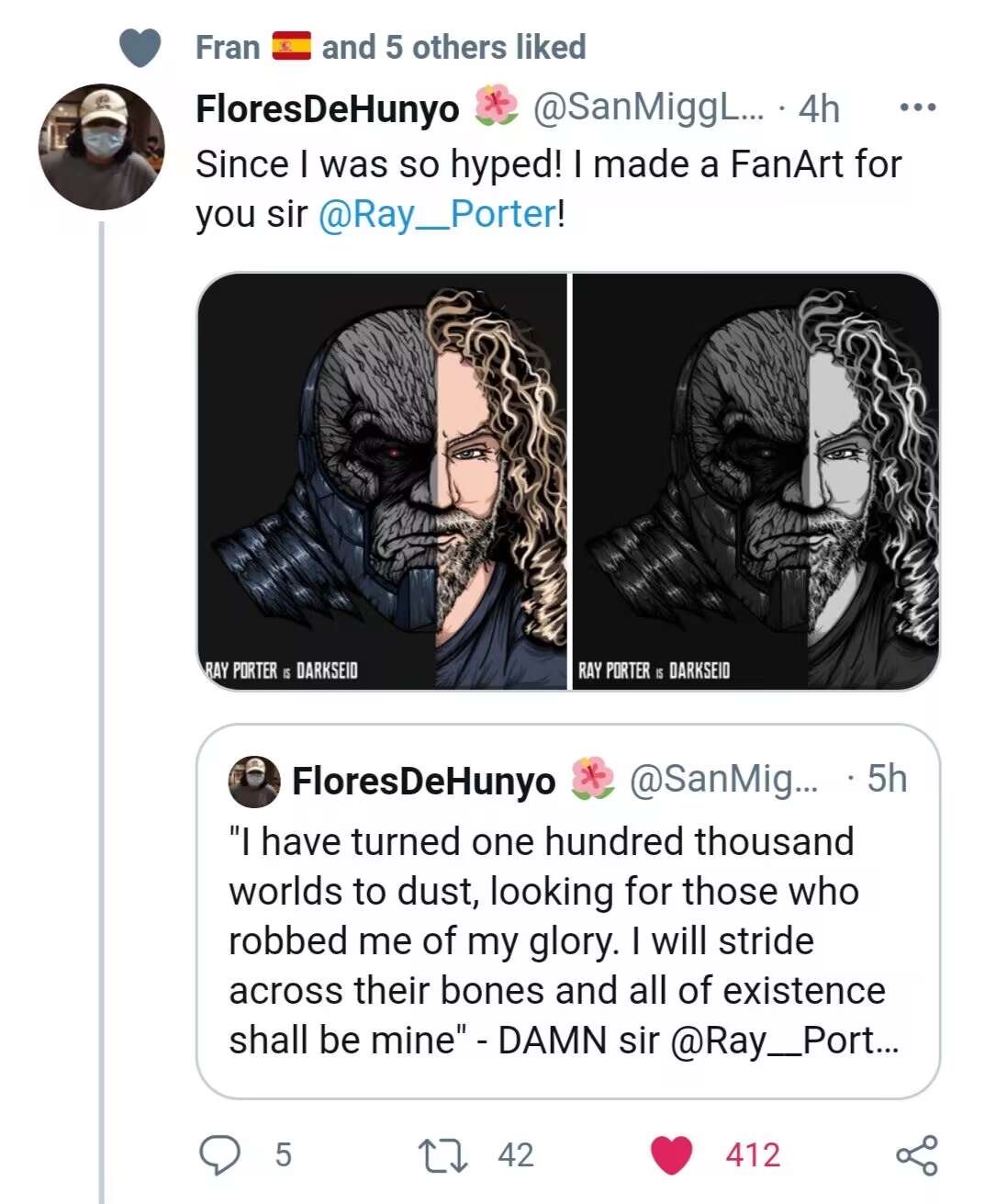Open the more options three-dot menu
The width and height of the screenshot is (985, 1204).
[917, 108]
